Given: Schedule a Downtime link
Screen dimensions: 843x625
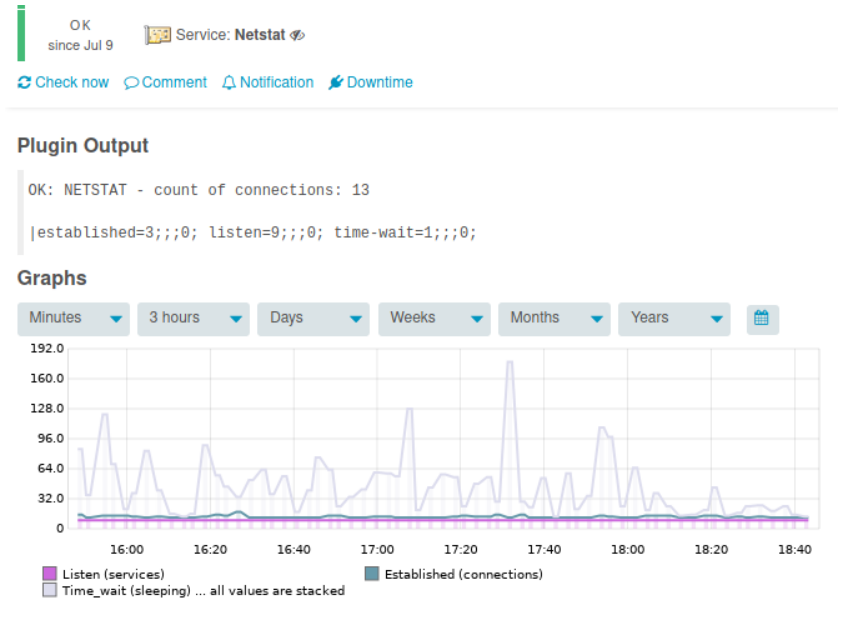Looking at the screenshot, I should pos(371,82).
